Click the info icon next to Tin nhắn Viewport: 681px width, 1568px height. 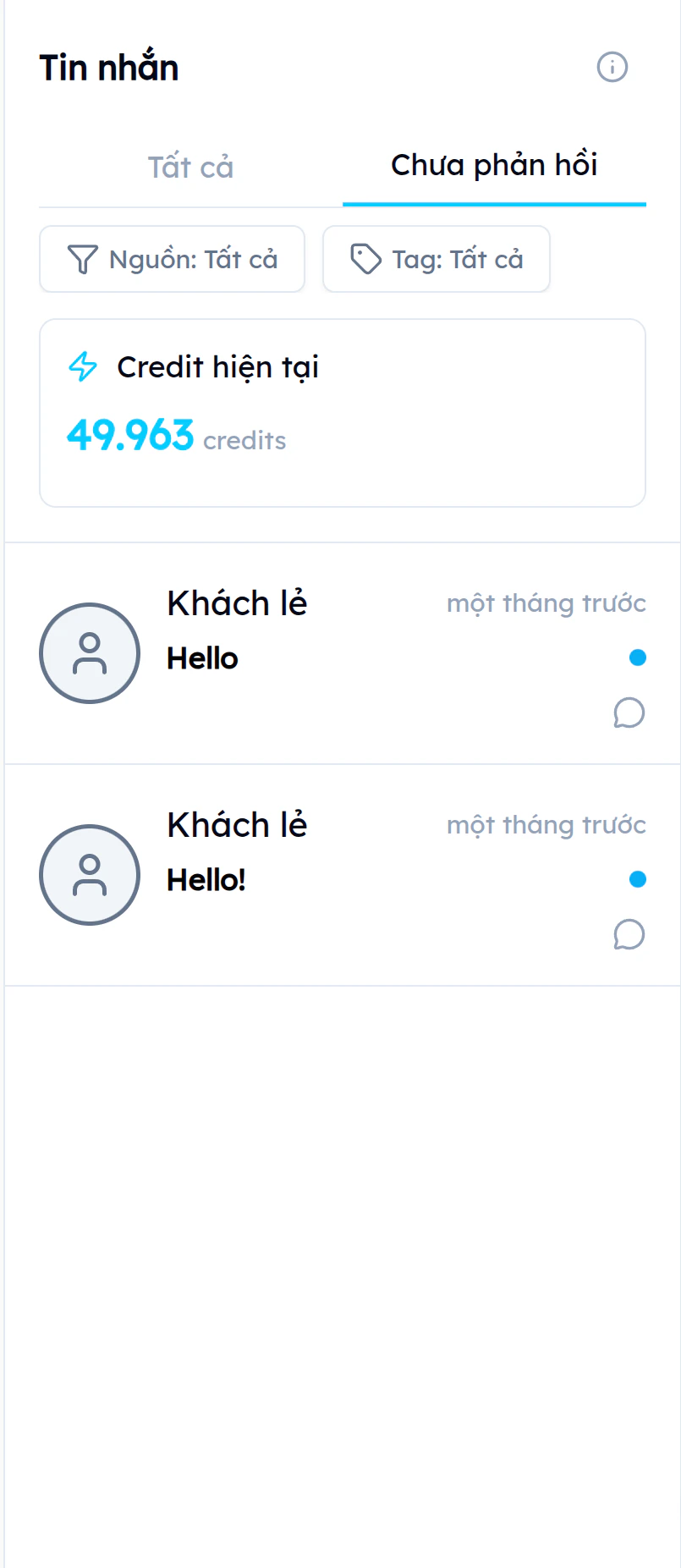pyautogui.click(x=612, y=67)
